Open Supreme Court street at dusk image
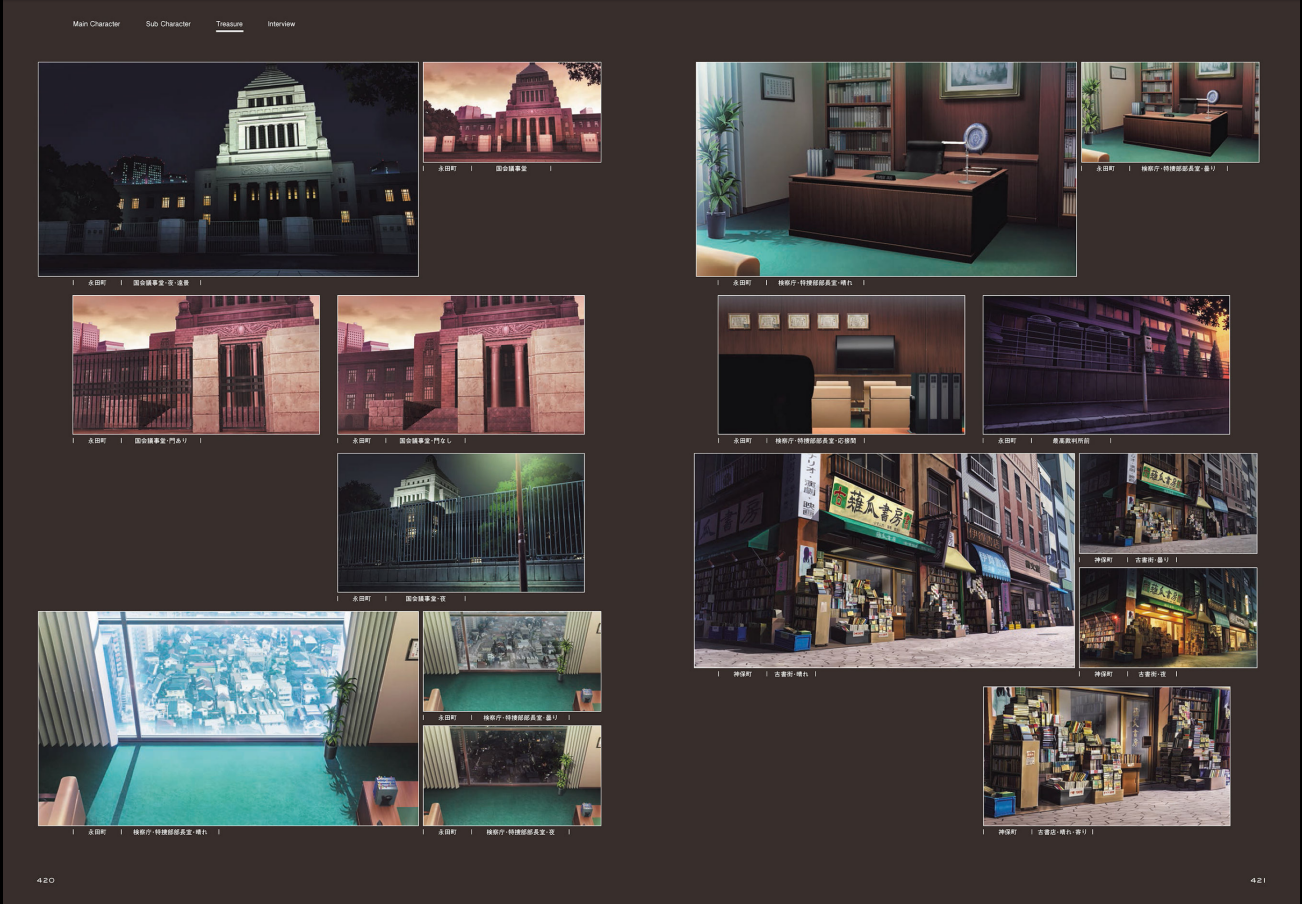This screenshot has width=1302, height=904. pyautogui.click(x=1106, y=365)
